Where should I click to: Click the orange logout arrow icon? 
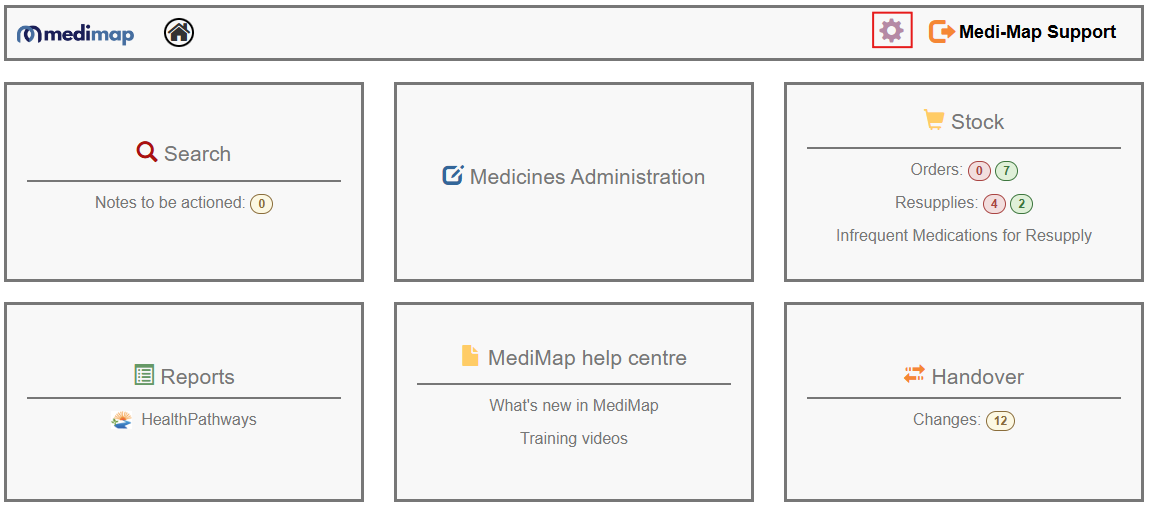click(x=941, y=32)
